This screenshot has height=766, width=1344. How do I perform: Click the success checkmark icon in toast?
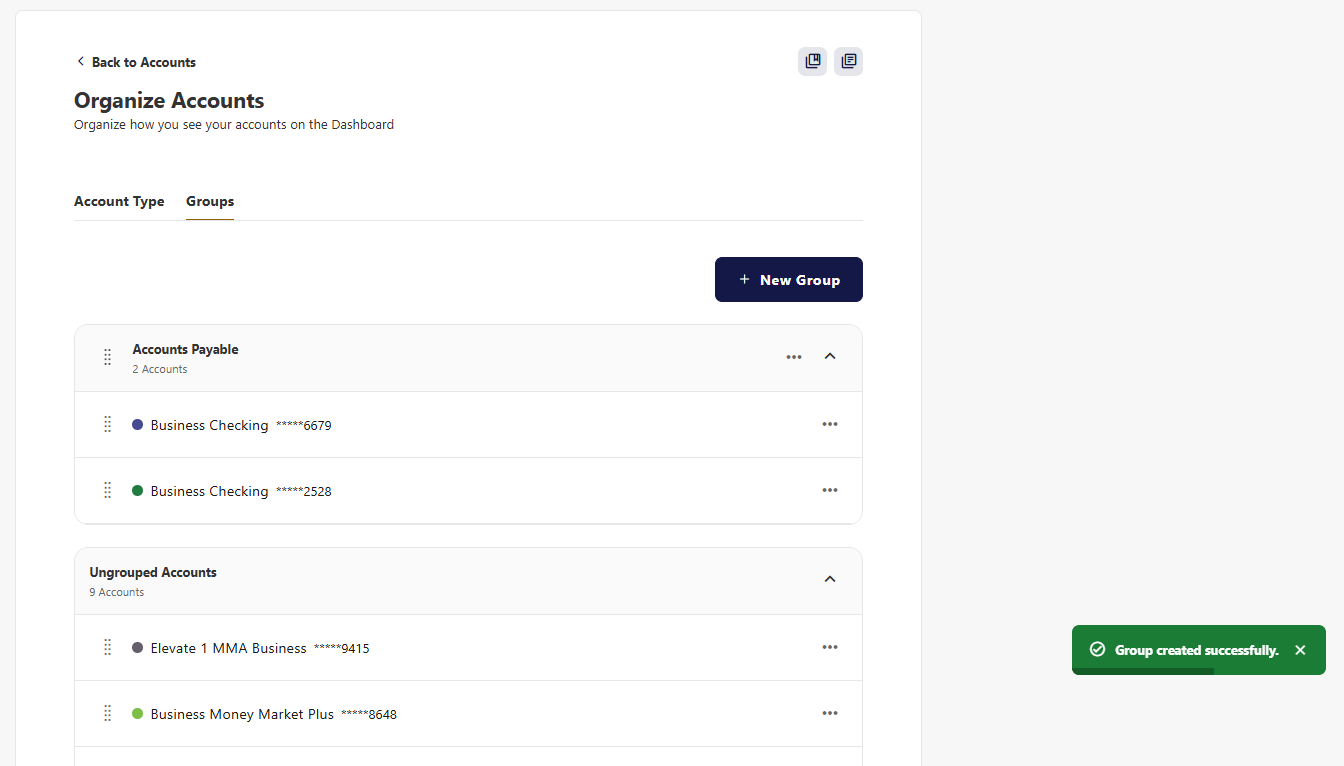[x=1097, y=649]
